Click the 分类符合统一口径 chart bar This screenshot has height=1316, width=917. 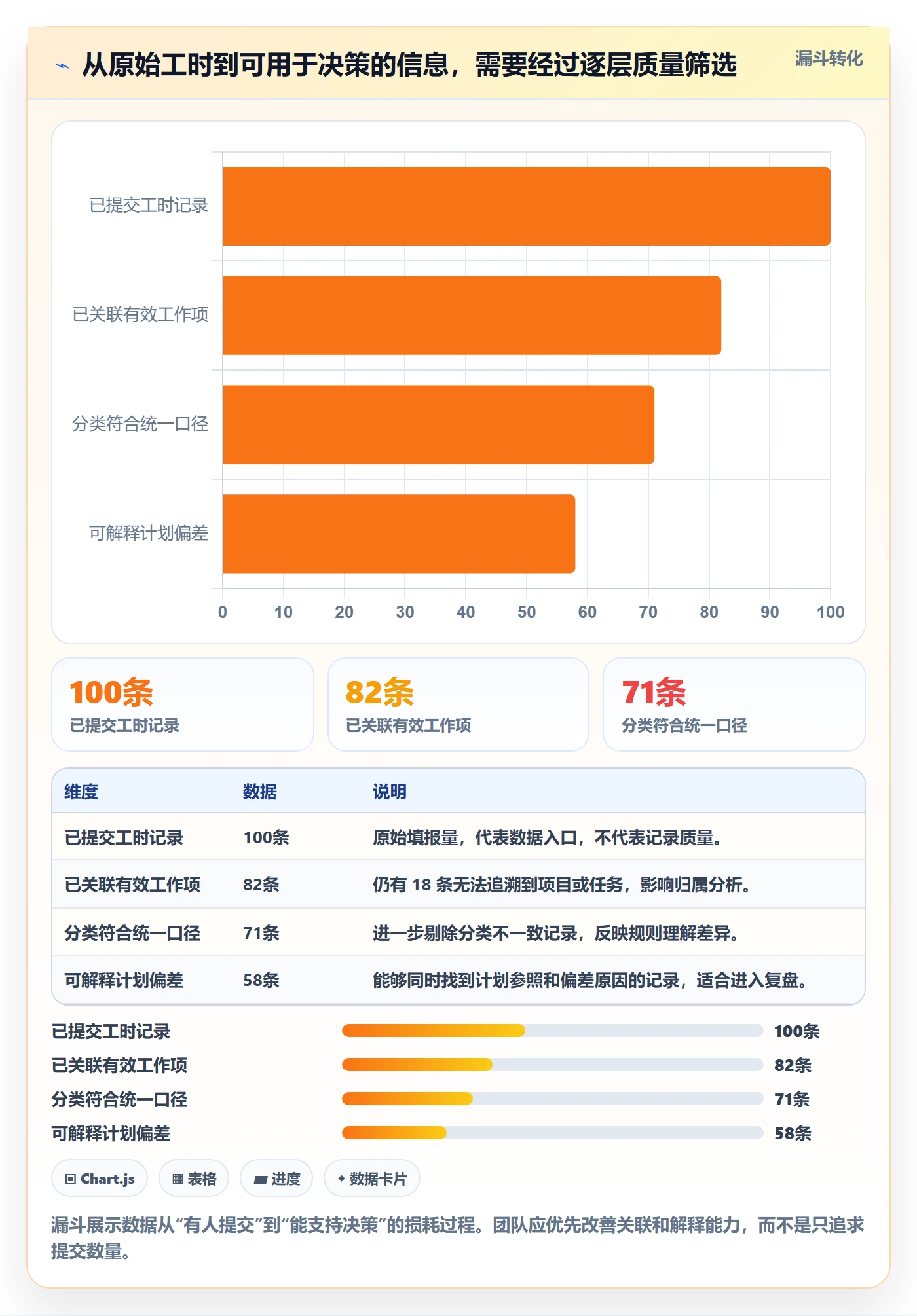point(438,424)
